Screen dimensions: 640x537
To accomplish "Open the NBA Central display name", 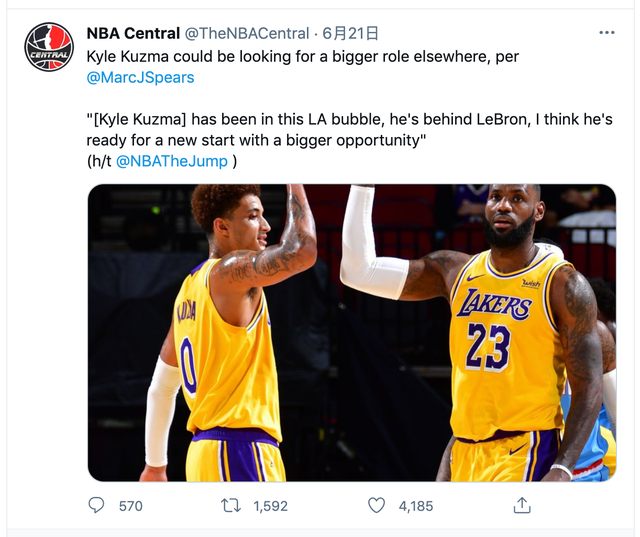I will click(133, 34).
